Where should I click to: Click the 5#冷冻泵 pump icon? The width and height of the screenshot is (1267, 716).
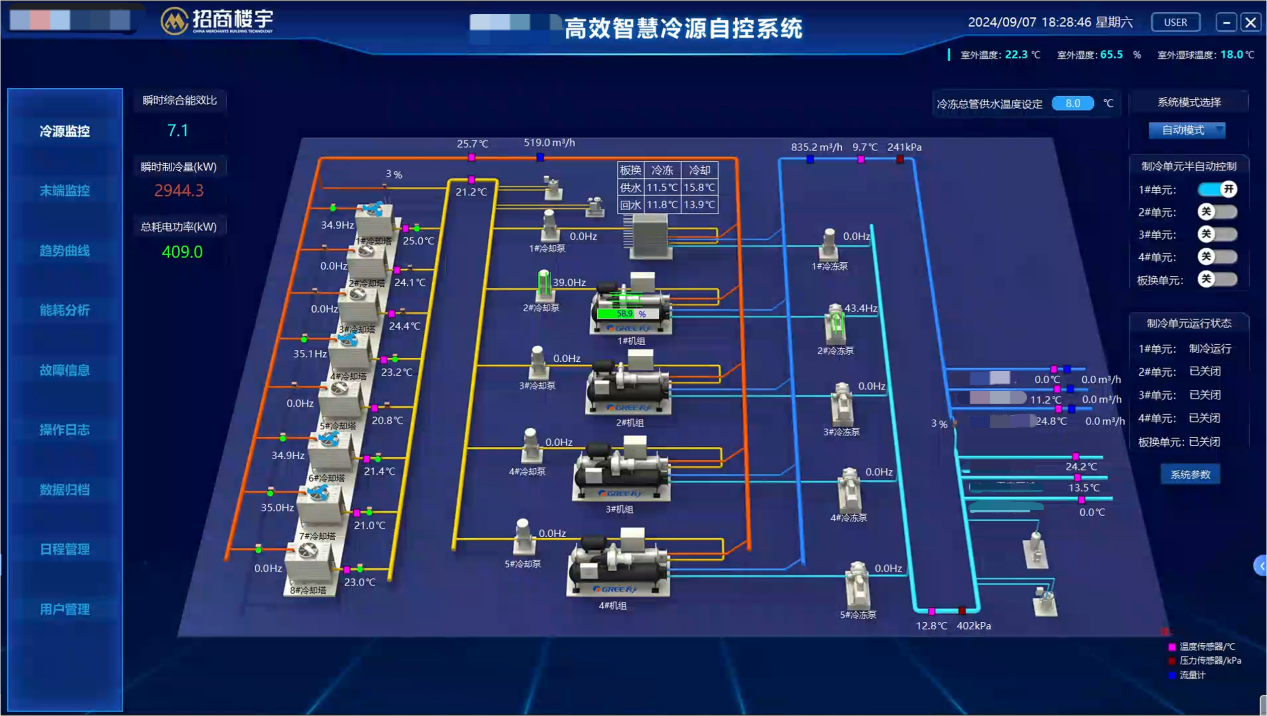(857, 585)
